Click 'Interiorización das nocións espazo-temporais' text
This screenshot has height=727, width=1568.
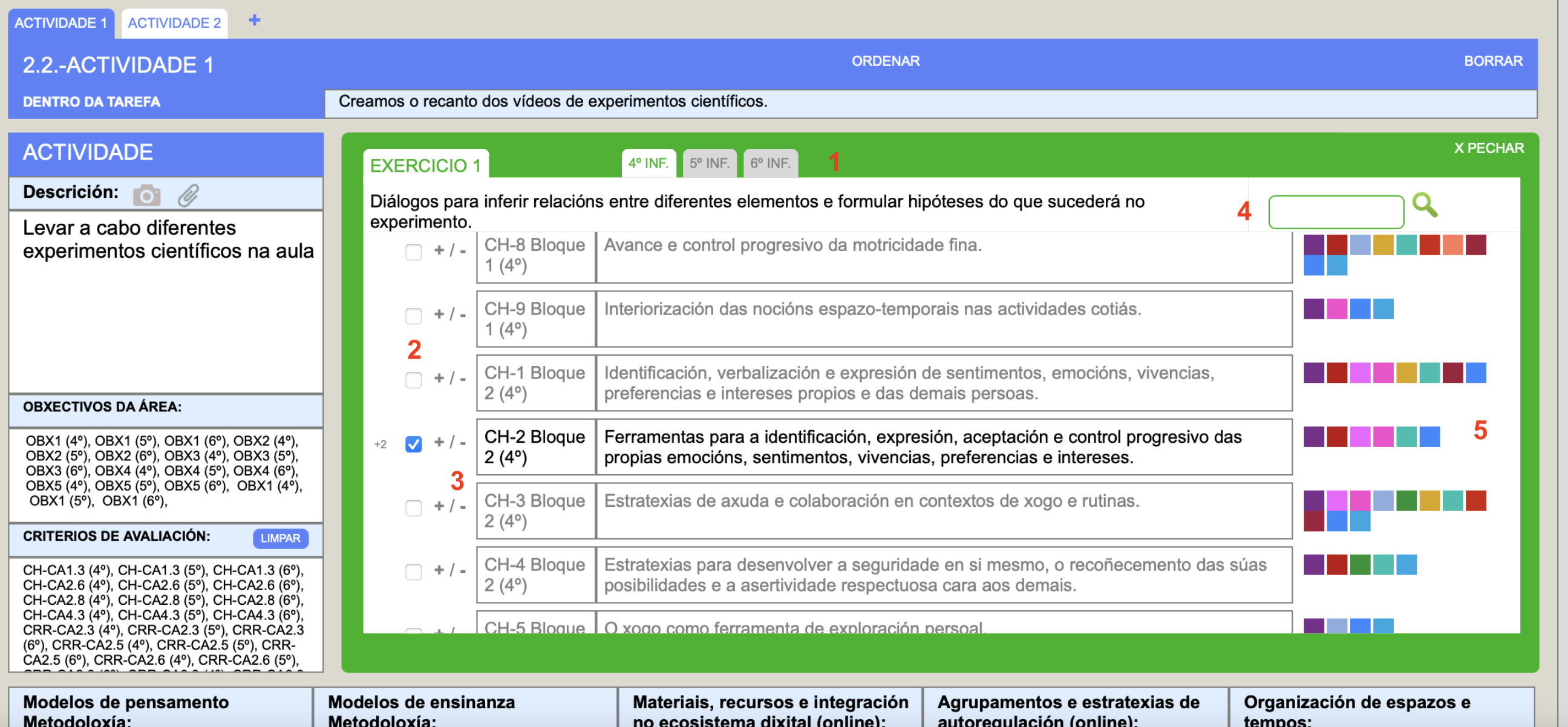872,309
